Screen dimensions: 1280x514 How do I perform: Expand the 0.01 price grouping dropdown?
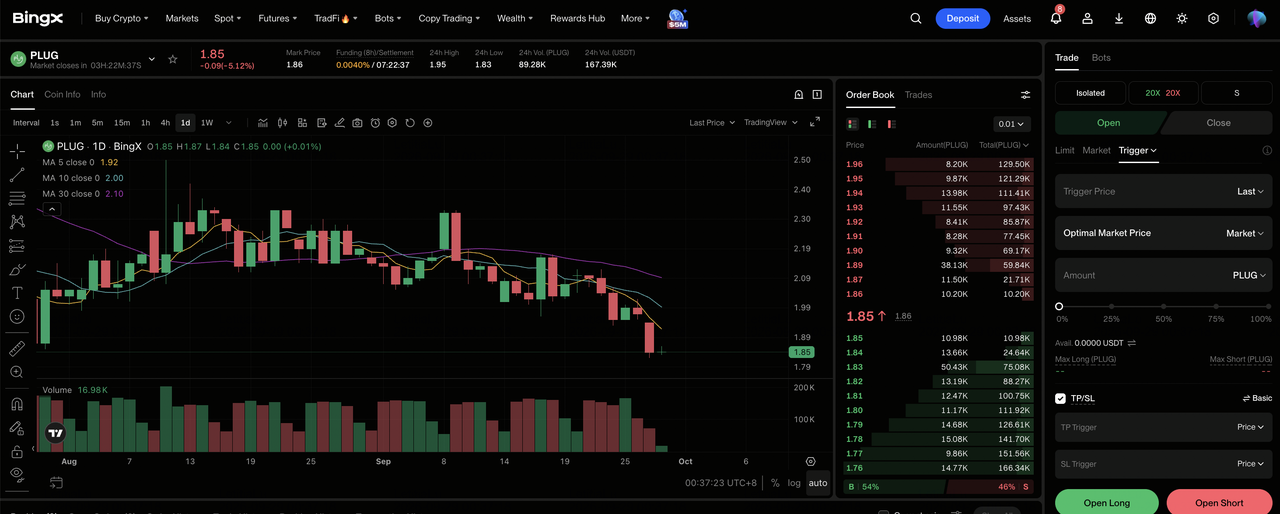tap(1012, 124)
